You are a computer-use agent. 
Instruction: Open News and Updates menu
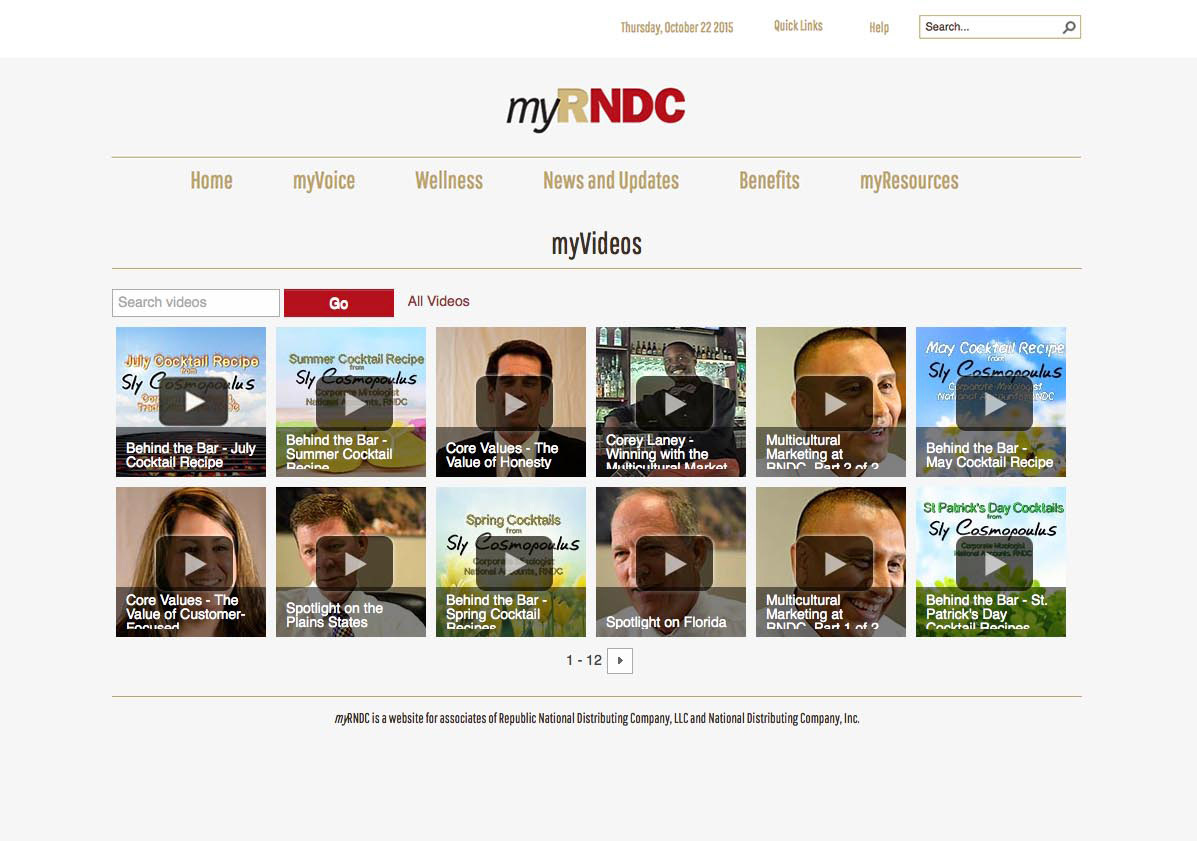point(611,181)
